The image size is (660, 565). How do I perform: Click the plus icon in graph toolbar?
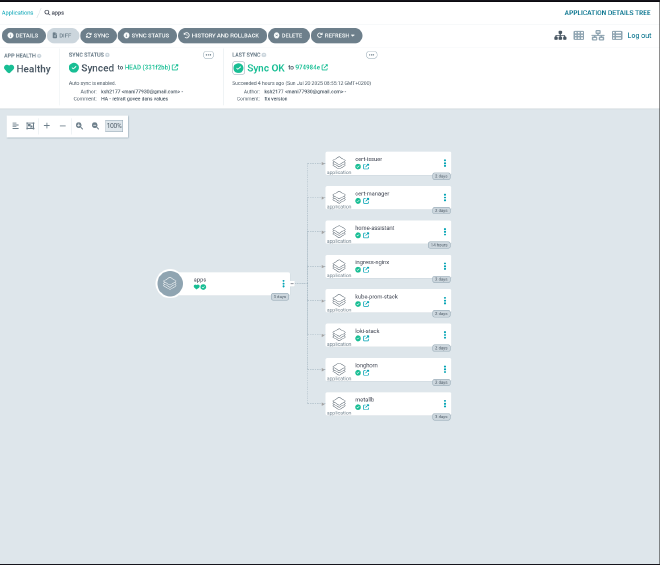pyautogui.click(x=46, y=126)
